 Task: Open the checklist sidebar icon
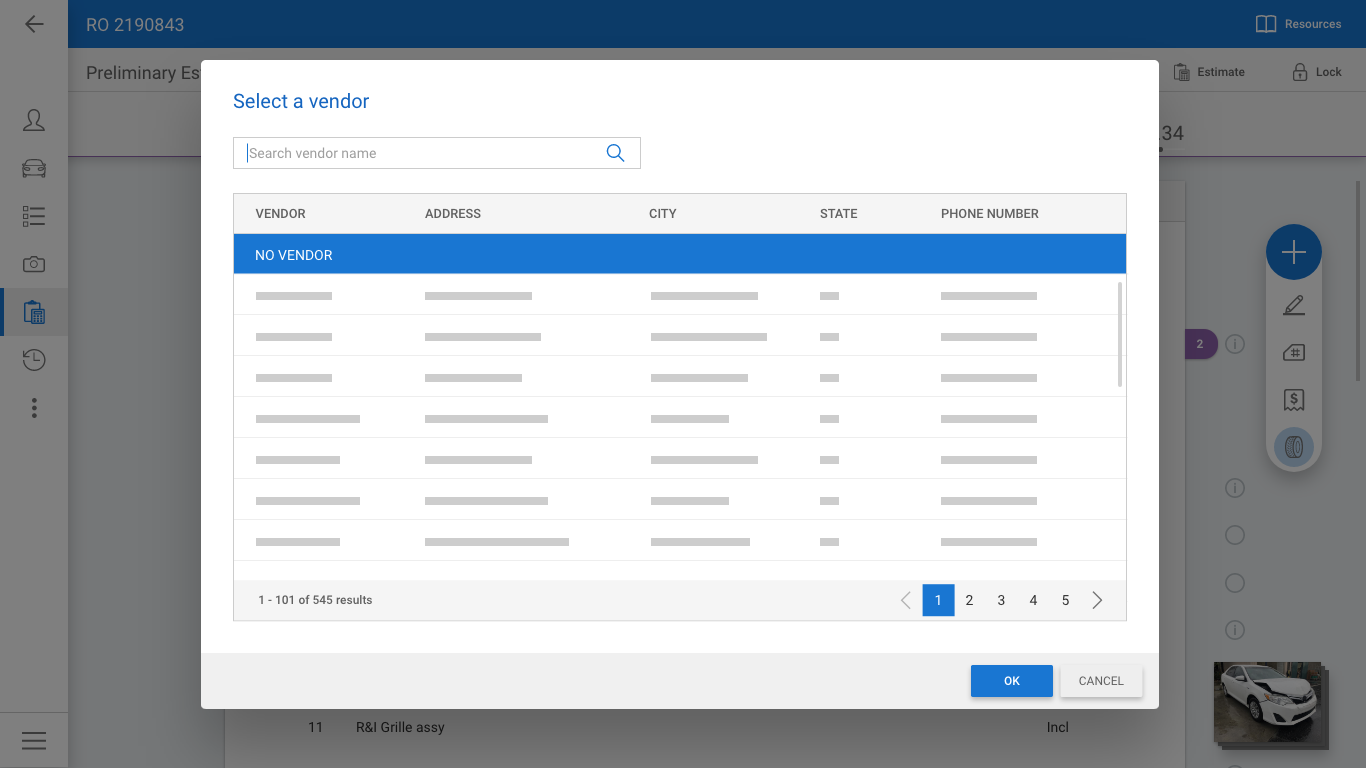(34, 216)
